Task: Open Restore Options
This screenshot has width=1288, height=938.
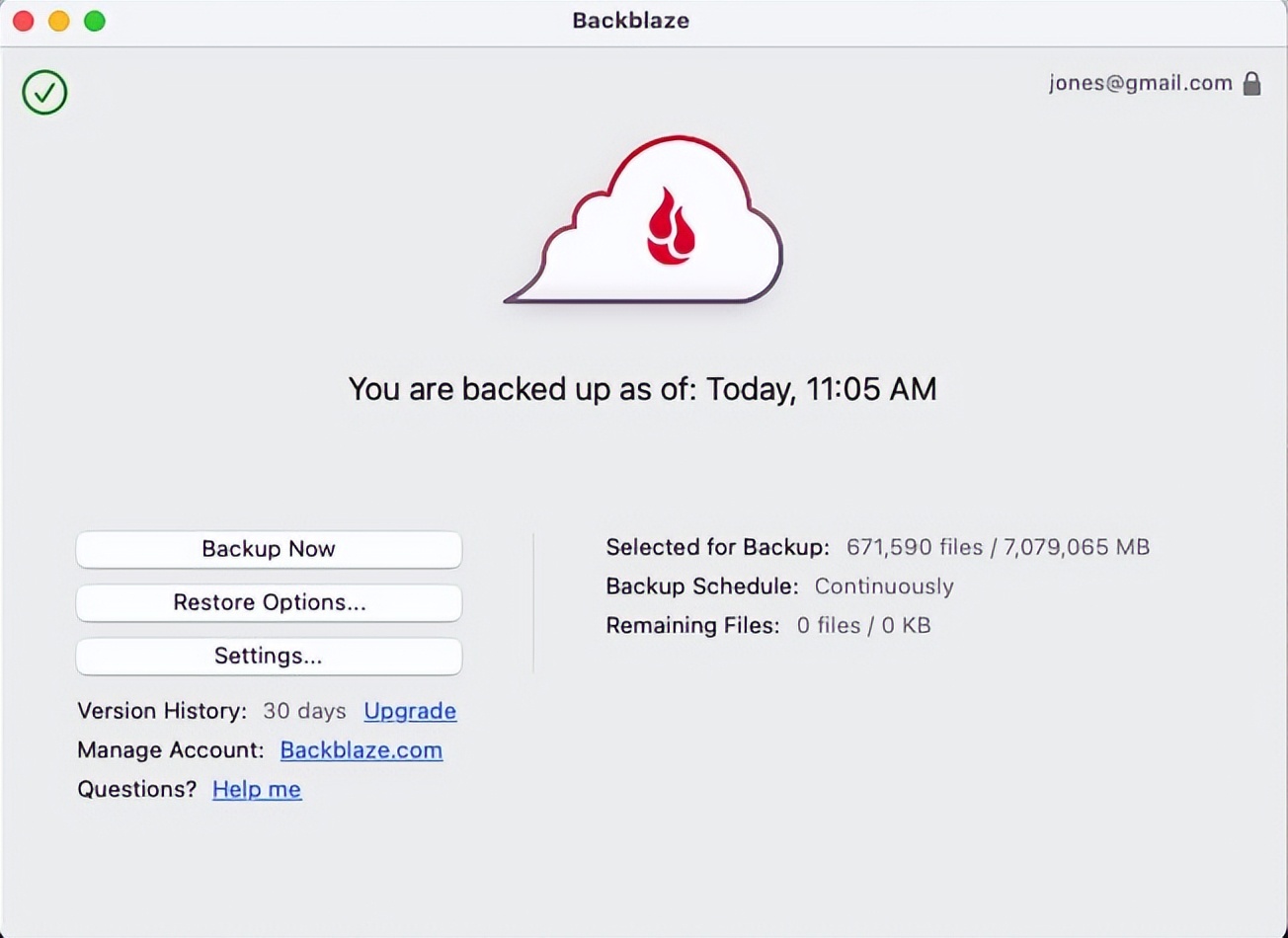Action: click(x=269, y=603)
